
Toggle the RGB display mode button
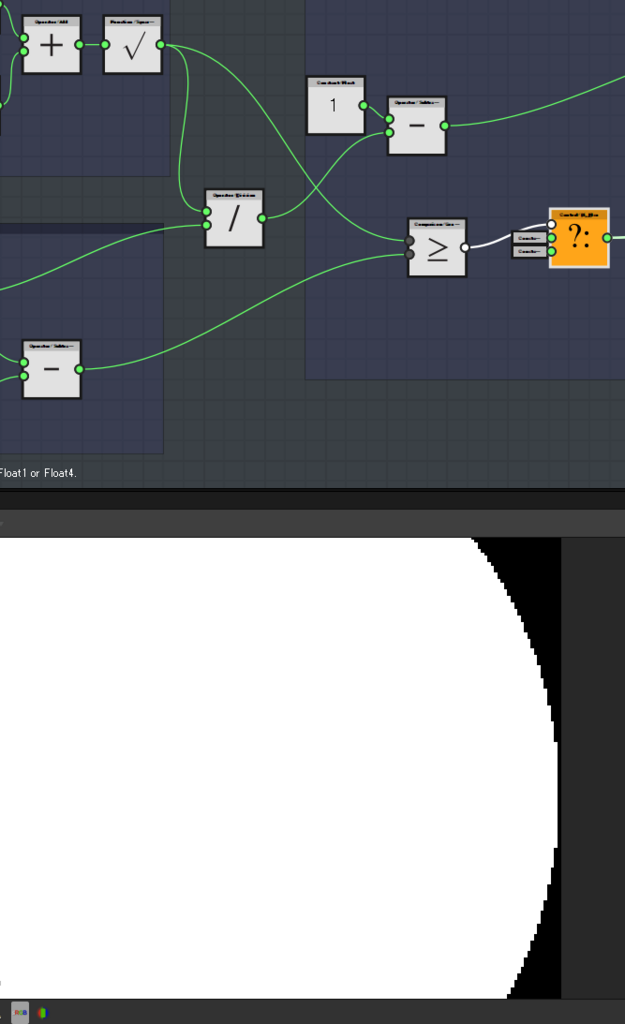coord(20,1012)
